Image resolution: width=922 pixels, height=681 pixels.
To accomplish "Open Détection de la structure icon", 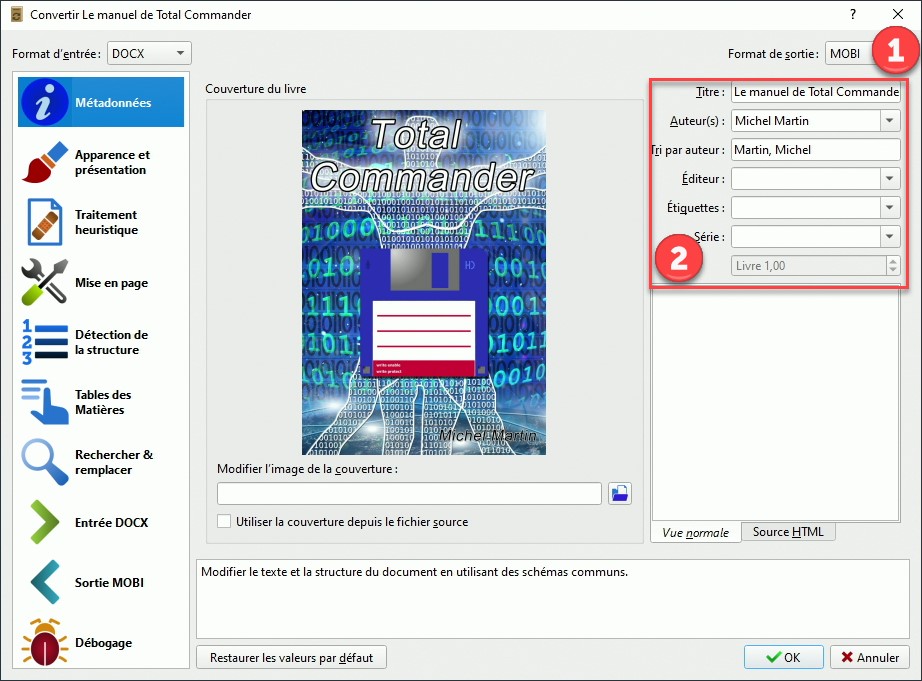I will coord(44,342).
